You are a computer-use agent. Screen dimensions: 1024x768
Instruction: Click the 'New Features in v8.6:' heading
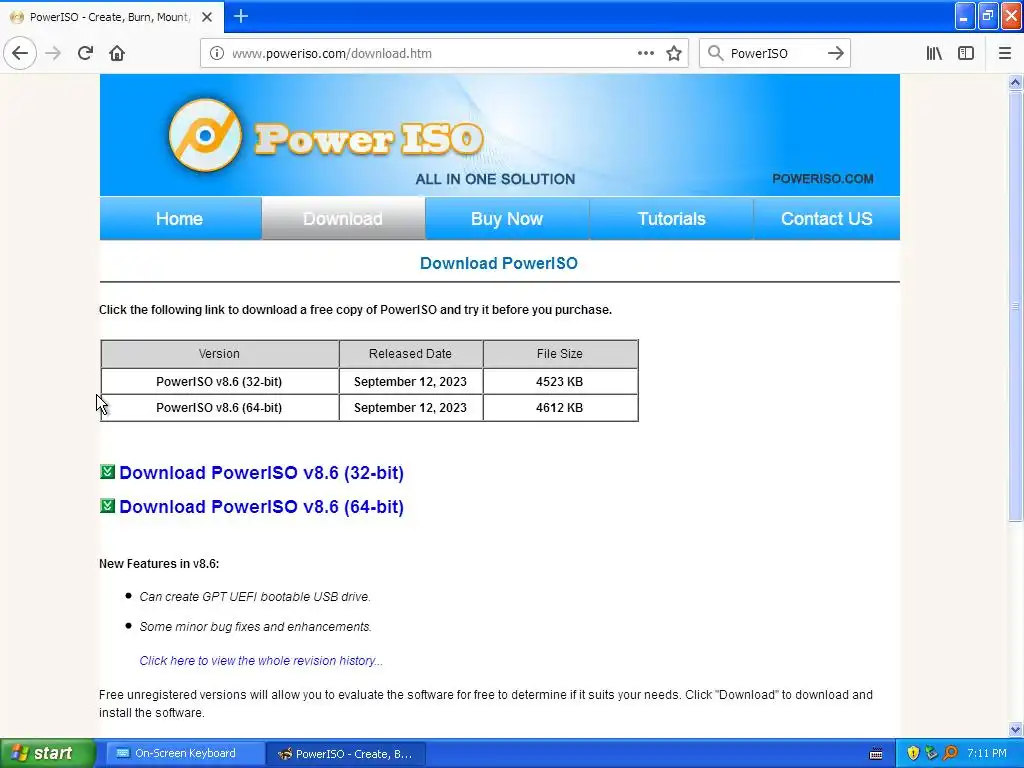pos(159,564)
